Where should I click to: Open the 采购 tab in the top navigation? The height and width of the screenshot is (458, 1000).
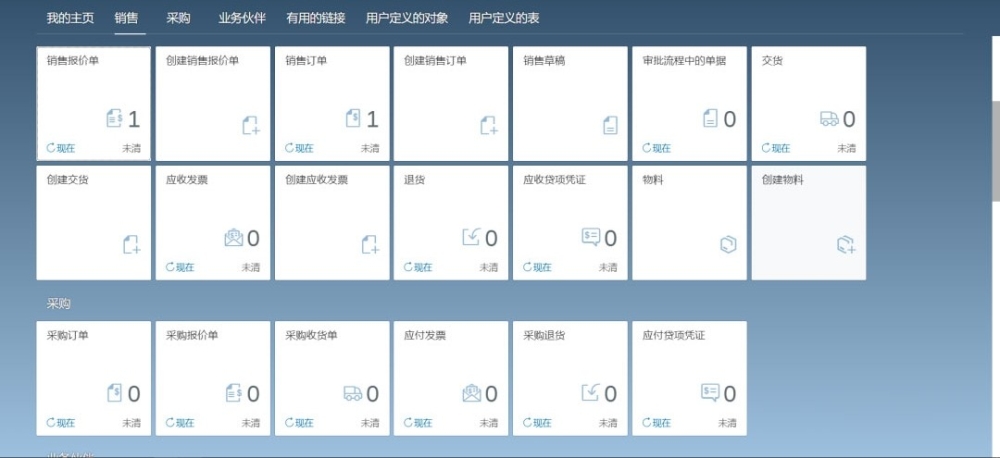pyautogui.click(x=178, y=18)
